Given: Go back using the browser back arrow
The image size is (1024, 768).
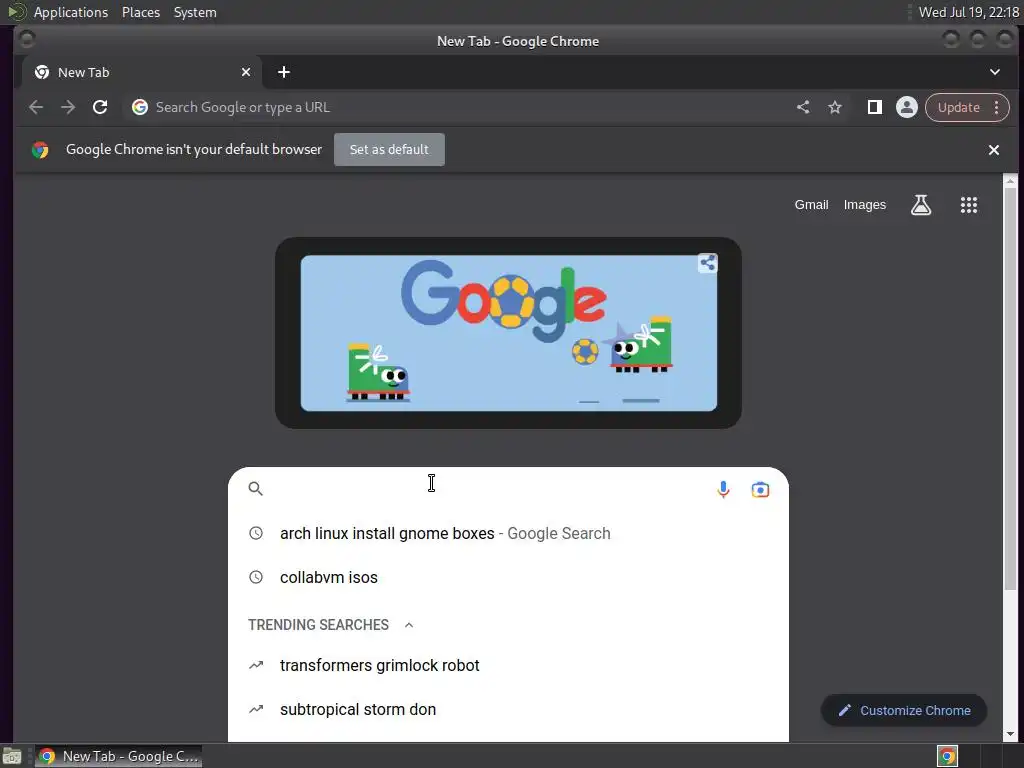Looking at the screenshot, I should coord(36,107).
